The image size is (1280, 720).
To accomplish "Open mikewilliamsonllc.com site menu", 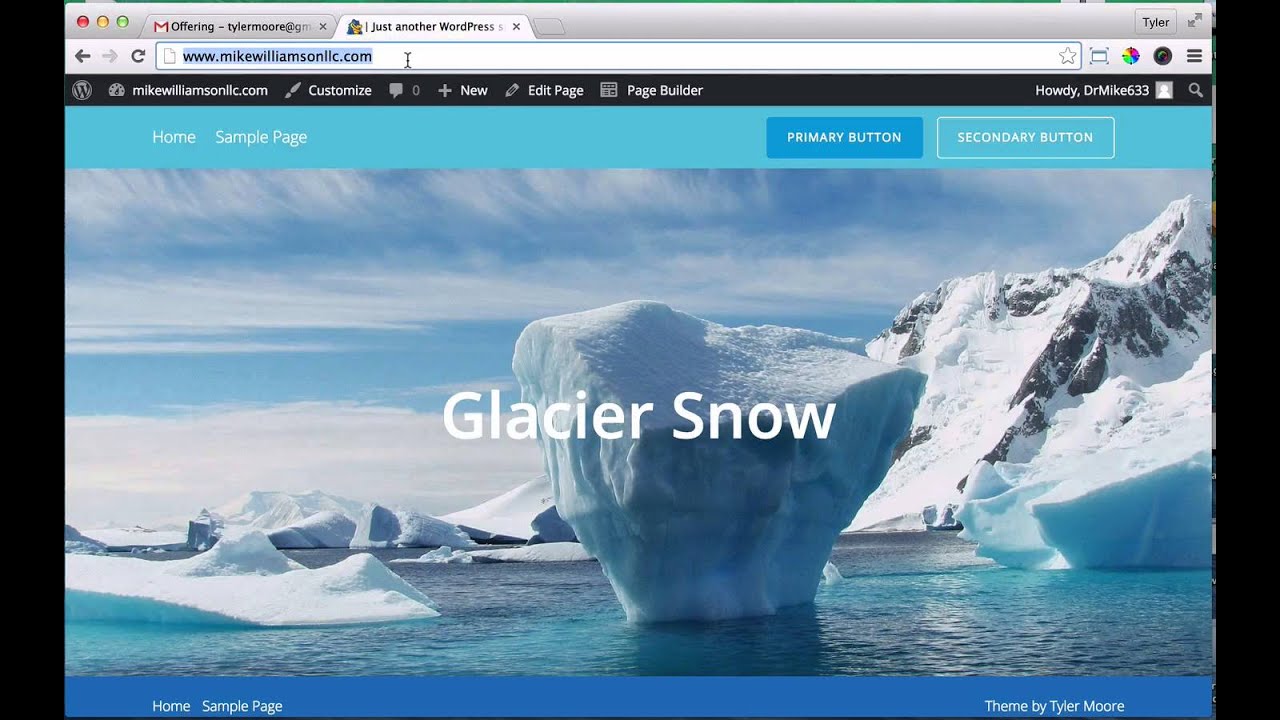I will [x=188, y=90].
